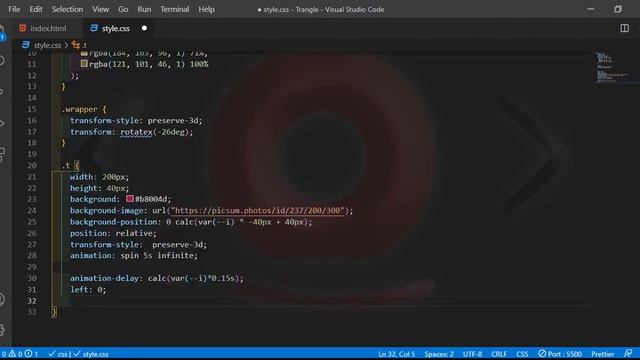The height and width of the screenshot is (360, 640).
Task: Open the Edit menu
Action: (36, 9)
